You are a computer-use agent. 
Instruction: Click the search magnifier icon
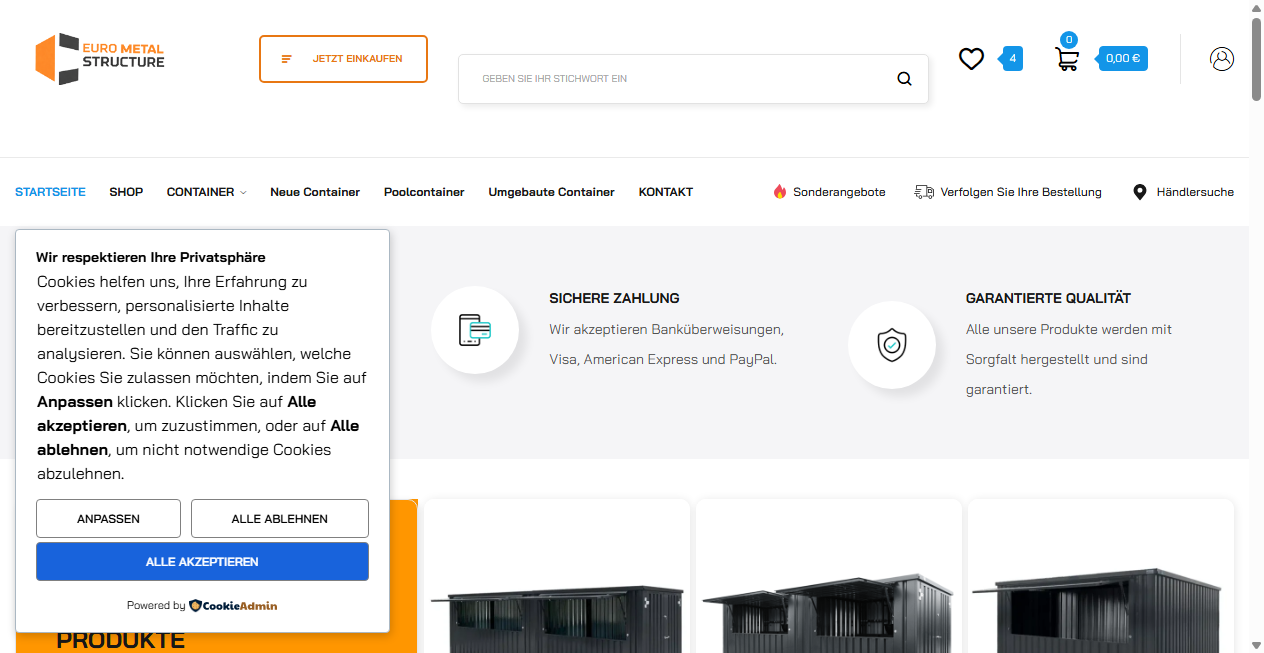904,78
